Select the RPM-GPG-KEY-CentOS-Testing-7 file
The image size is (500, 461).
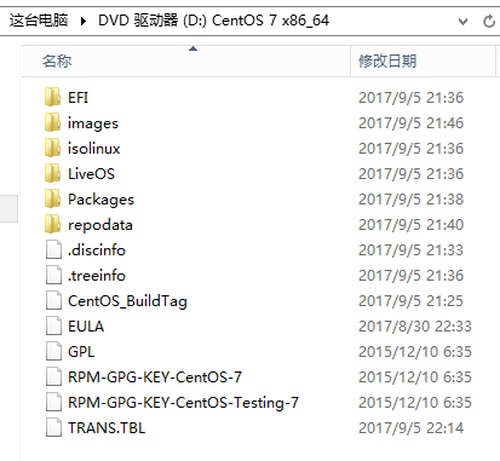[183, 403]
